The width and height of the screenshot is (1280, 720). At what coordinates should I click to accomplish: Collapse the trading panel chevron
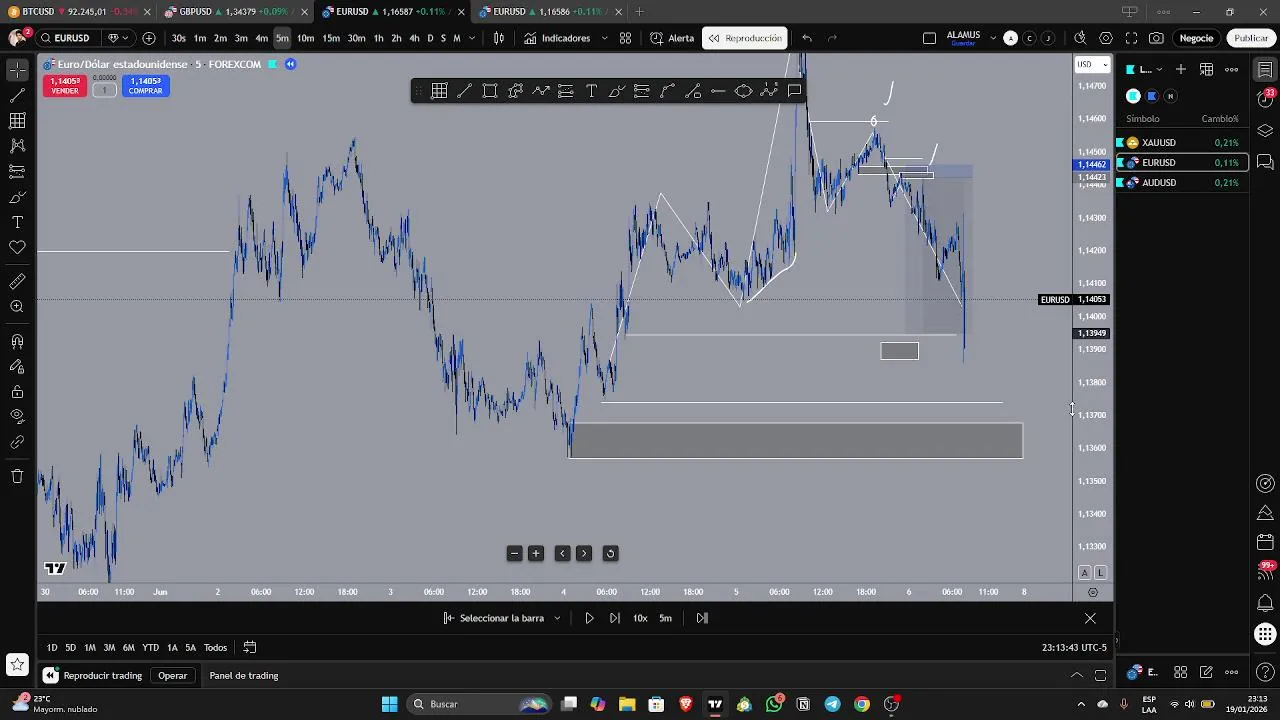[1077, 676]
